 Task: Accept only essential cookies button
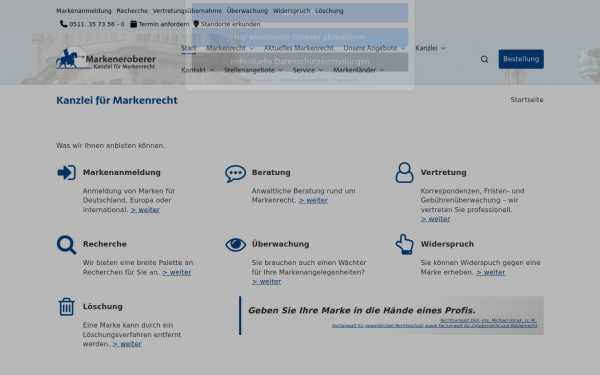300,37
